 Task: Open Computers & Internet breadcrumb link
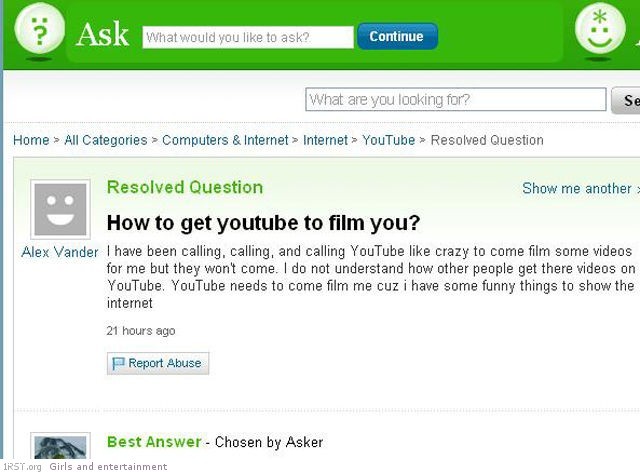click(x=225, y=140)
